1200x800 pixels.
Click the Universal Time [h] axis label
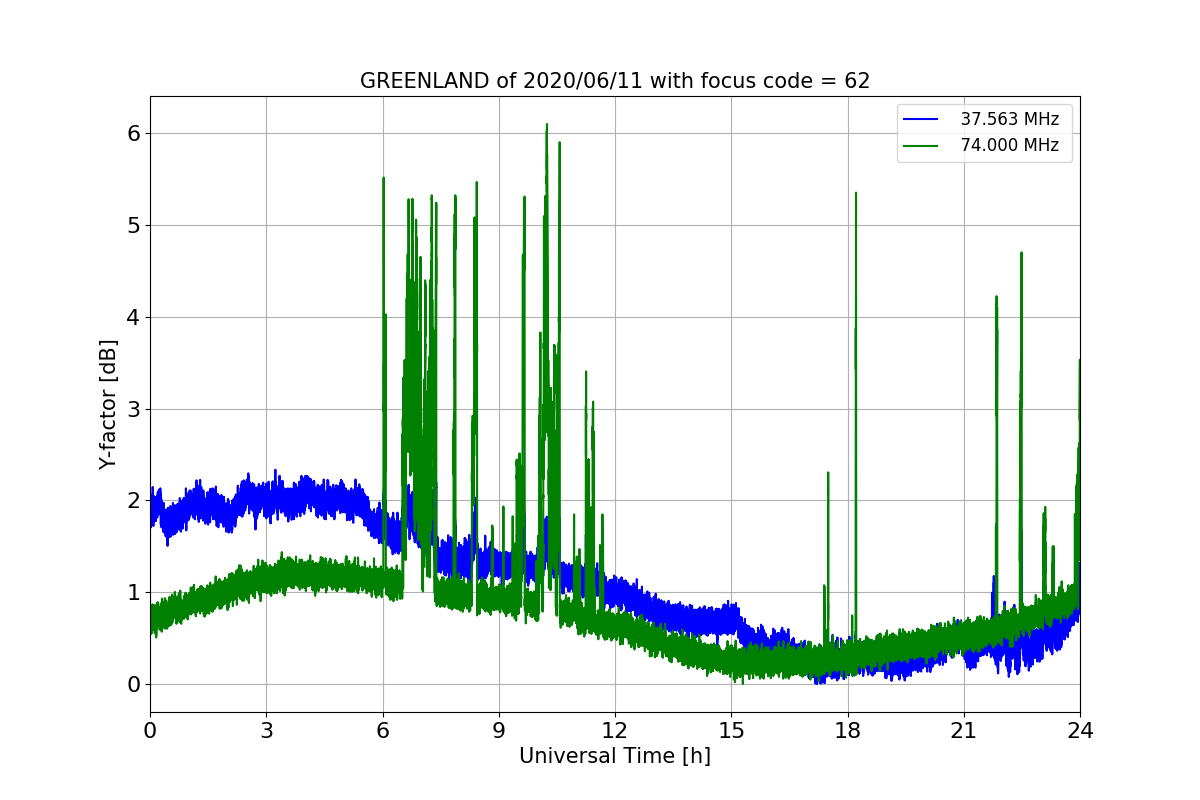coord(615,757)
